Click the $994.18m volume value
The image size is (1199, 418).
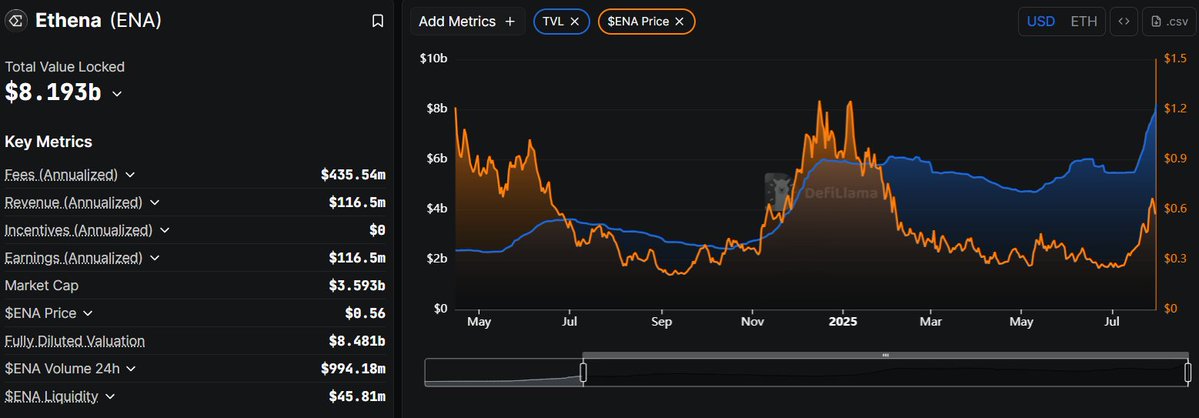point(353,368)
